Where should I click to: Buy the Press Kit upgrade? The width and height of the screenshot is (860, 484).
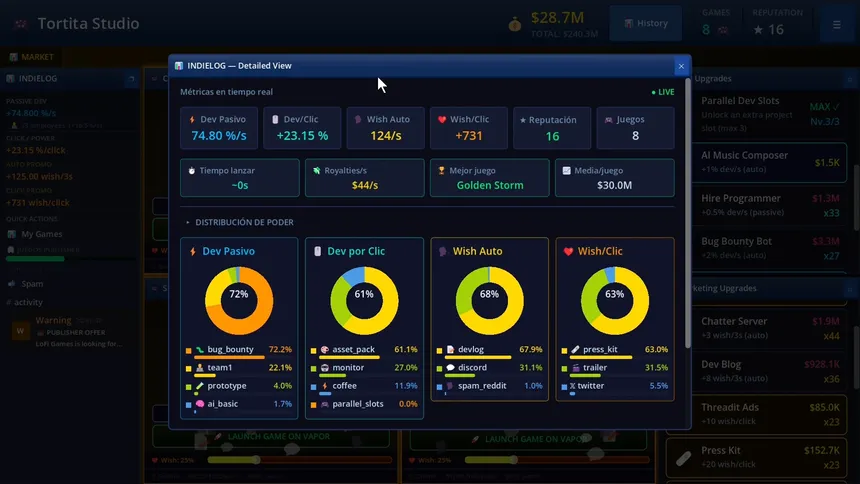point(757,457)
